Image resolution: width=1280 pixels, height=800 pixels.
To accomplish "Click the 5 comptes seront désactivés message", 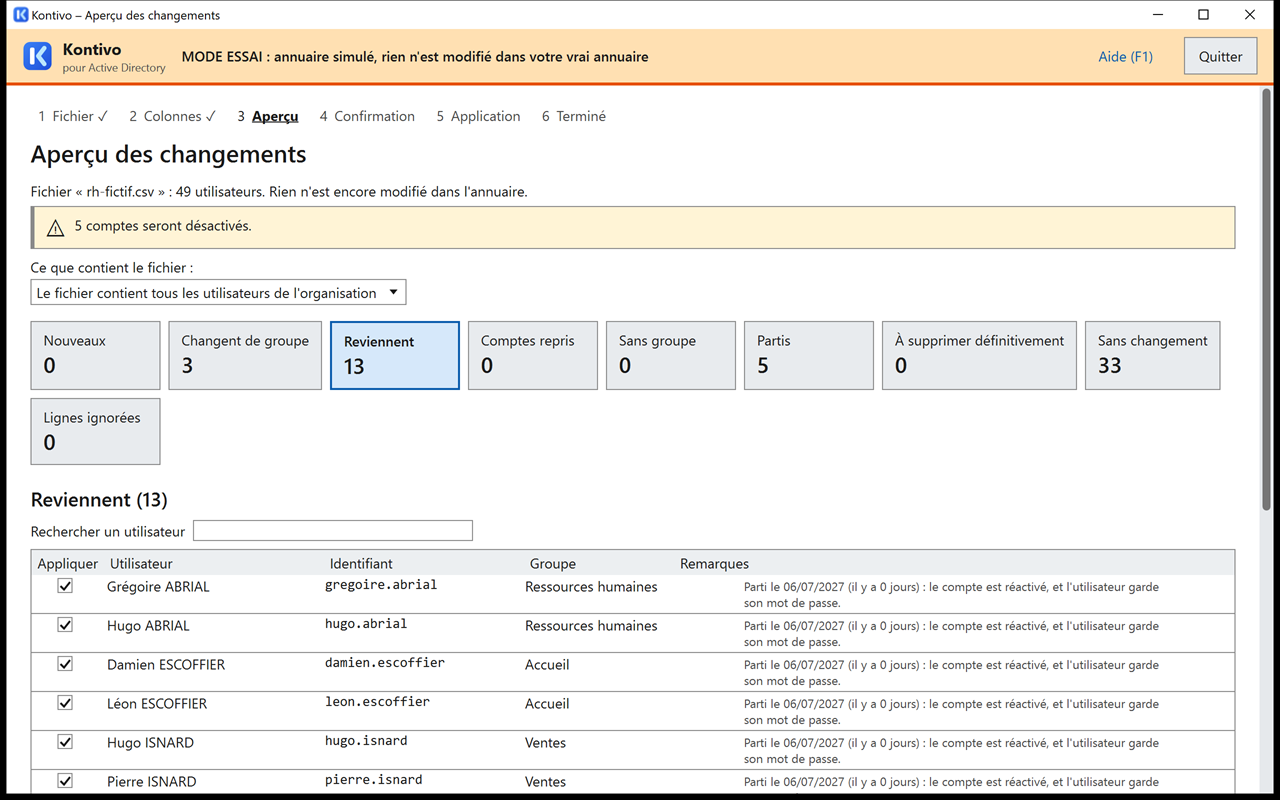I will [x=163, y=226].
